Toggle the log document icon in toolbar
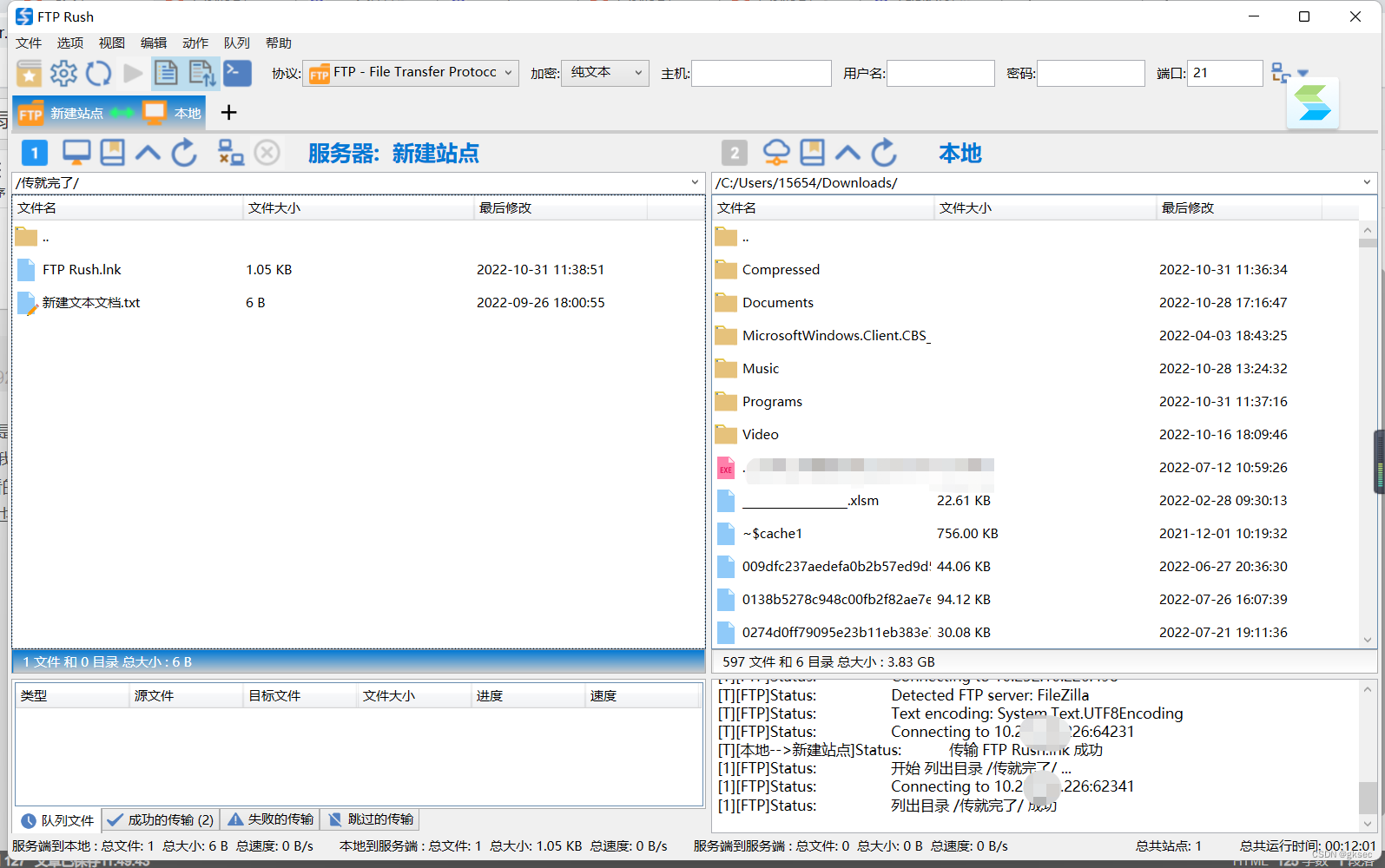 (x=166, y=73)
